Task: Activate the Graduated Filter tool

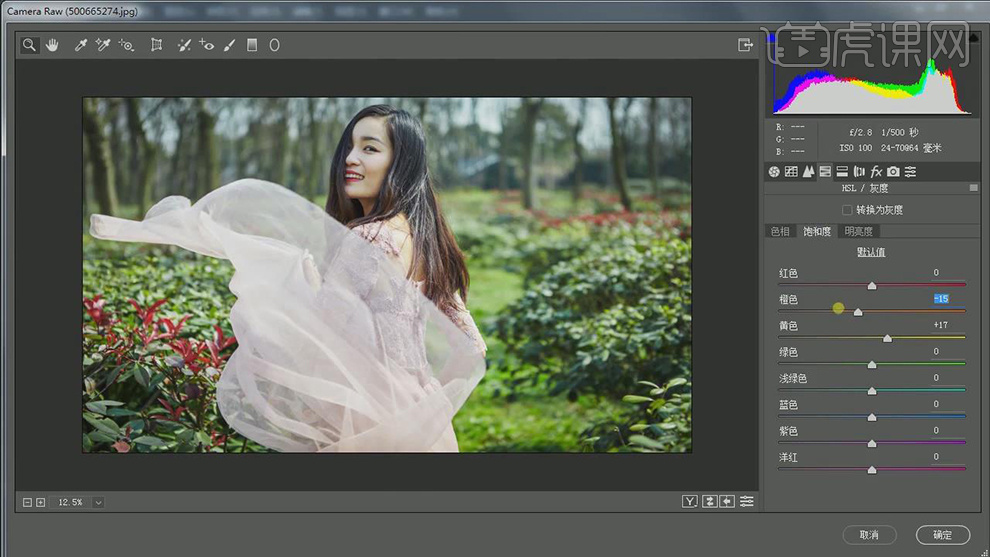Action: point(252,45)
